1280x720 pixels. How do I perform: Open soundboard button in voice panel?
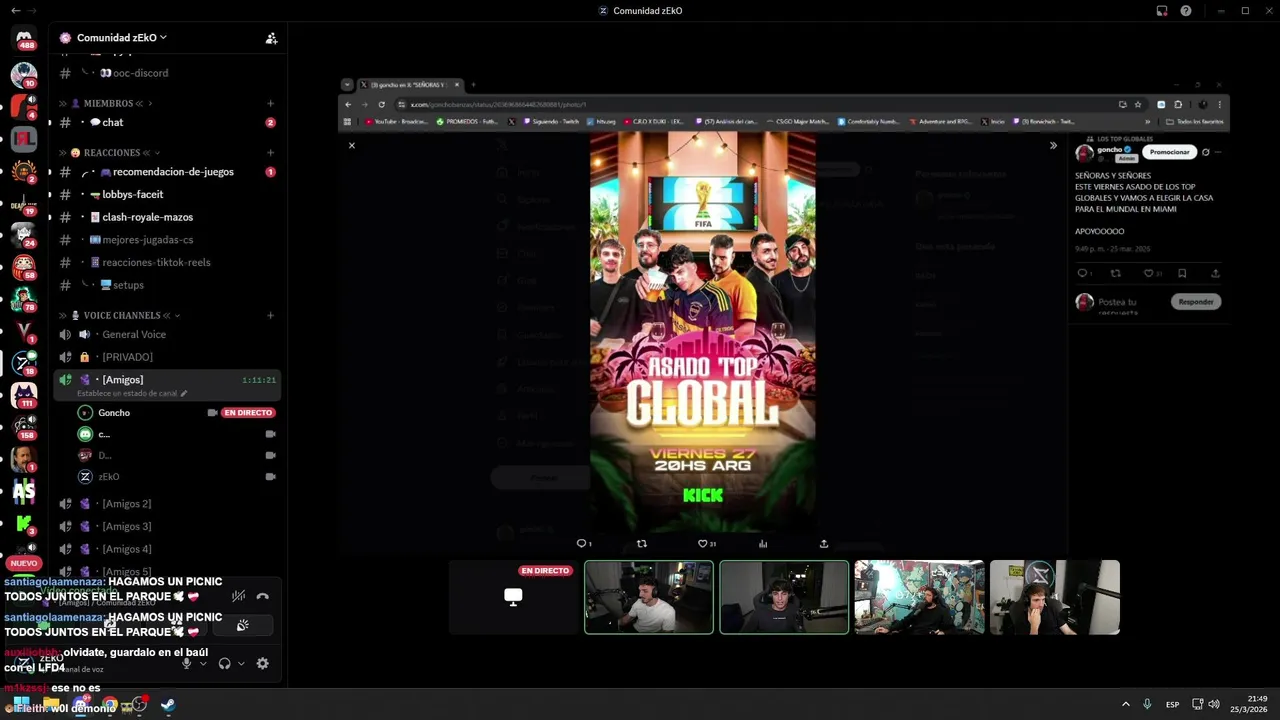(242, 626)
